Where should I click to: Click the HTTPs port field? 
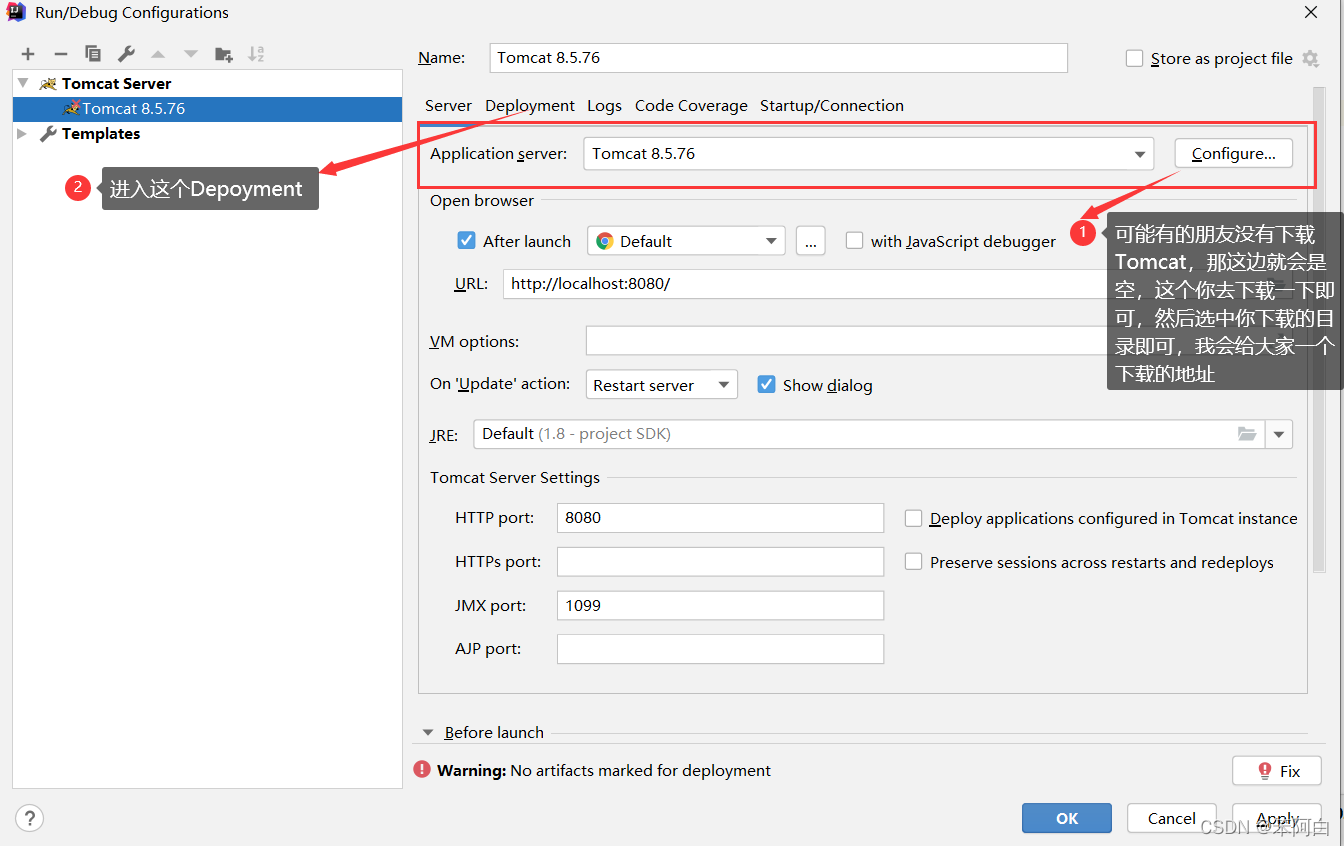(x=720, y=562)
